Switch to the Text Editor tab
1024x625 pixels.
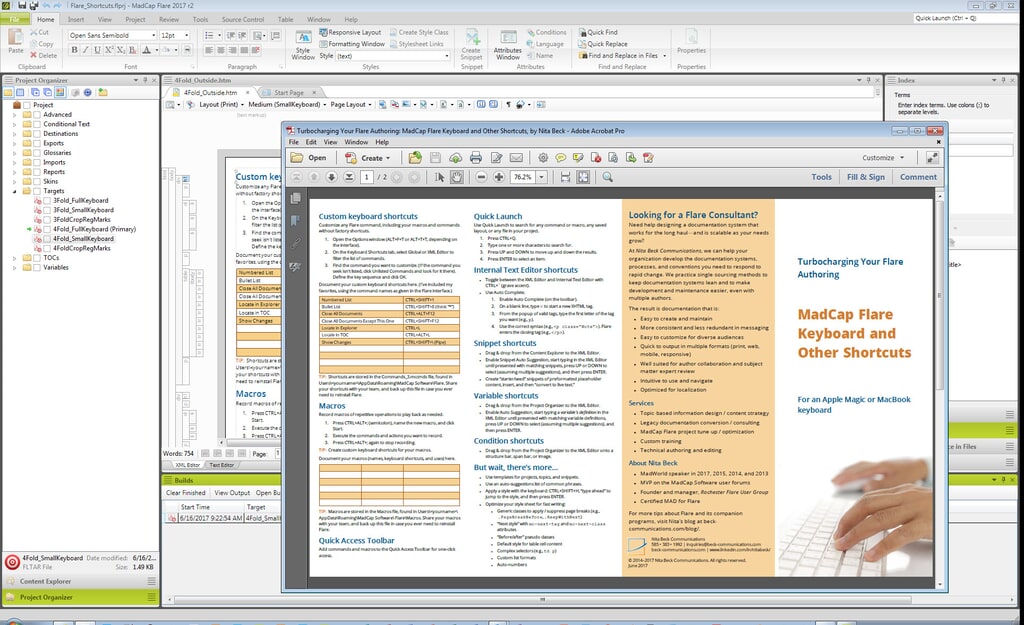[221, 465]
